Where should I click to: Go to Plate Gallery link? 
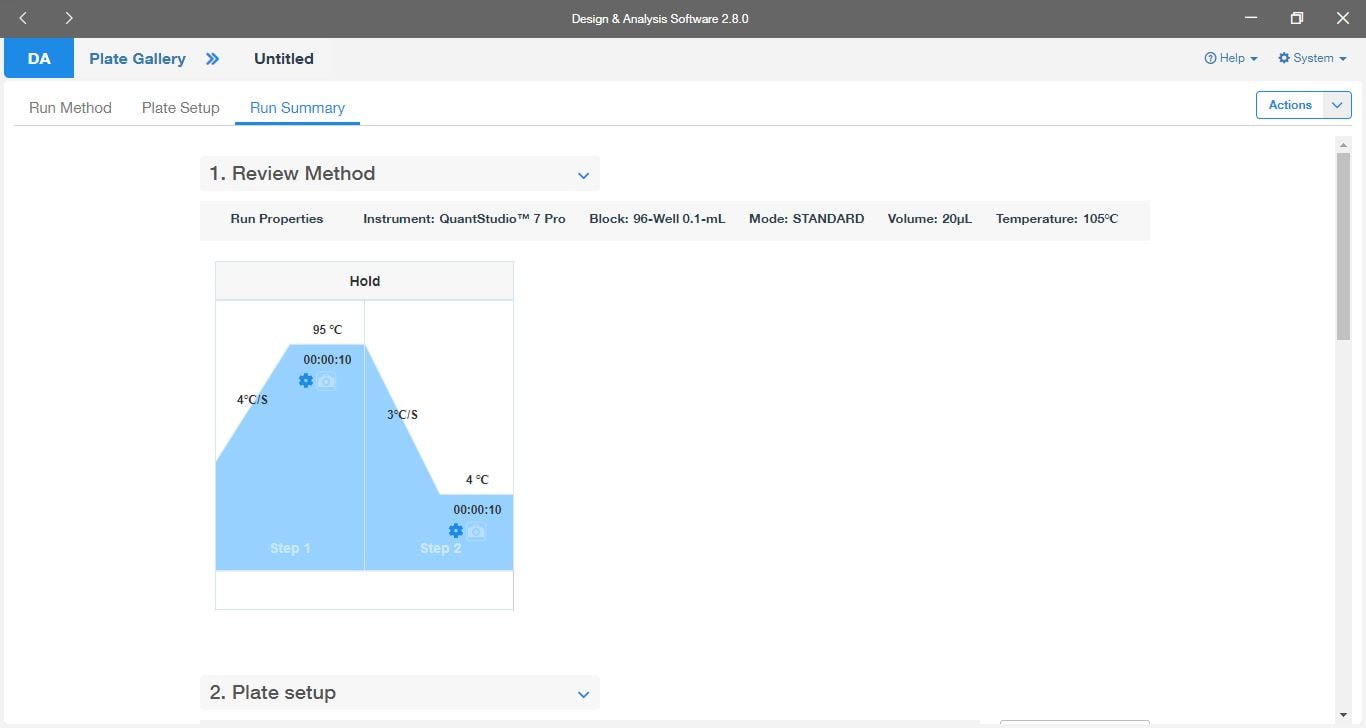137,59
